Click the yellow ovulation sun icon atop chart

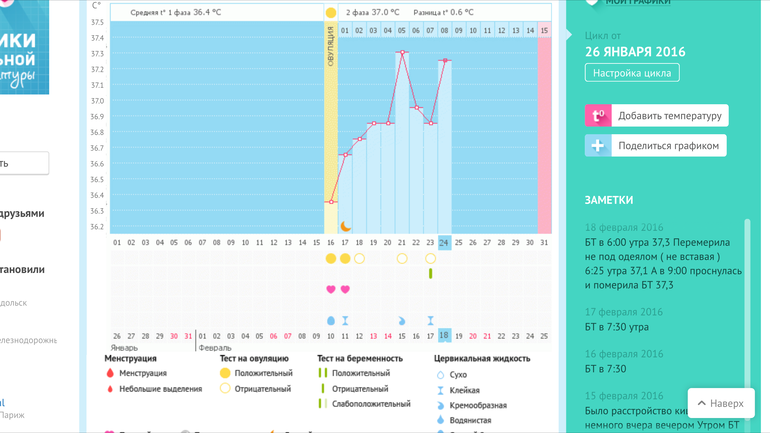[x=331, y=13]
